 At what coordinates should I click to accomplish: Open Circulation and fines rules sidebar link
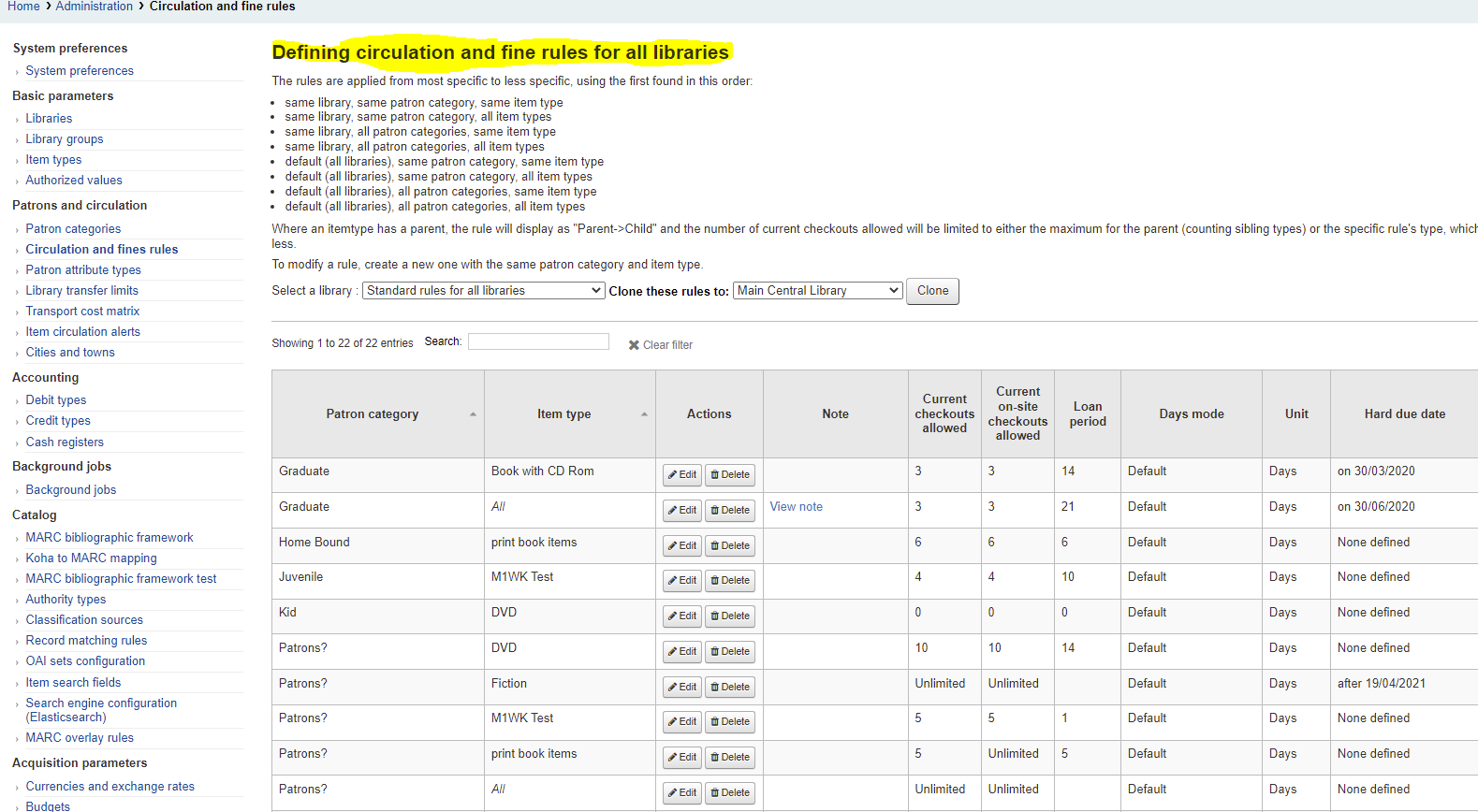click(x=102, y=250)
